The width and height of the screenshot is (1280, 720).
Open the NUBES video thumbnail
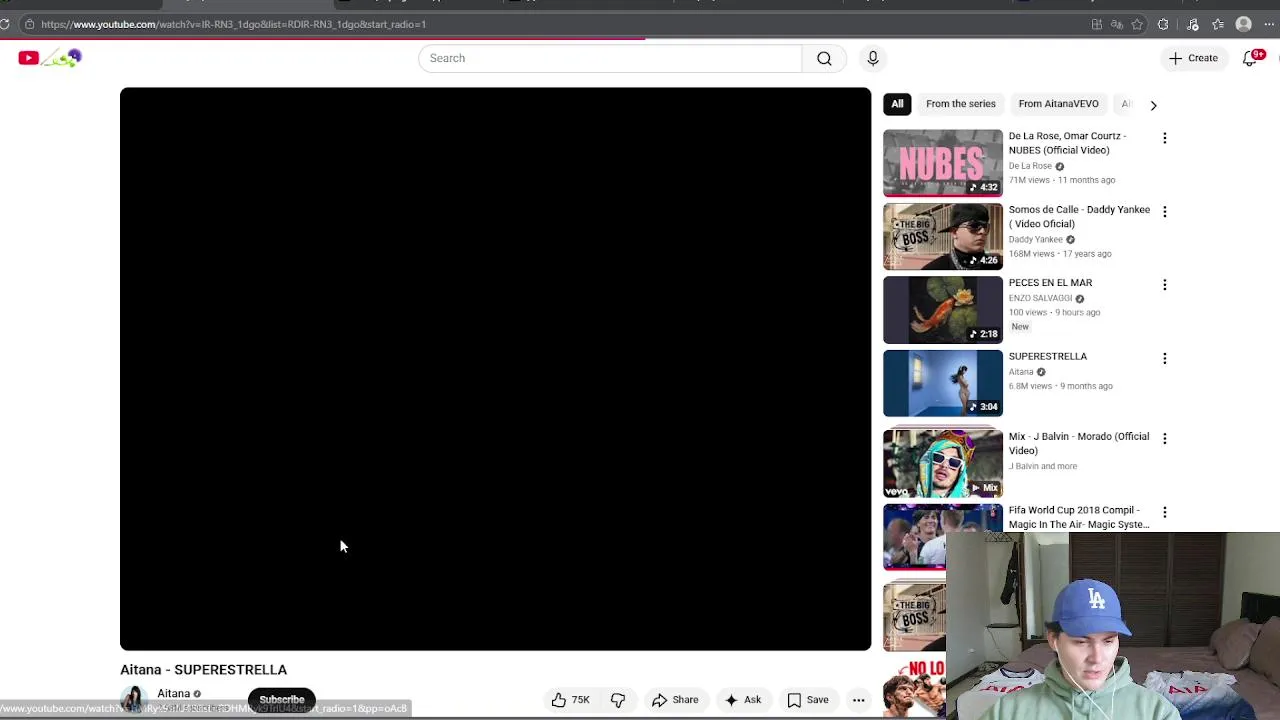tap(942, 163)
